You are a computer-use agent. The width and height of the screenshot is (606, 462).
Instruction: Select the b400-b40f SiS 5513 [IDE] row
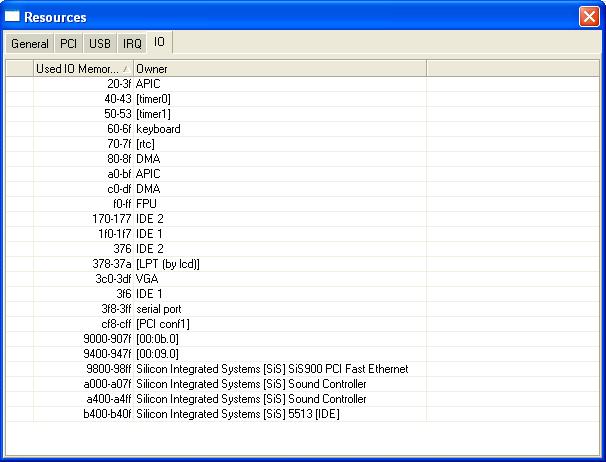coord(303,414)
